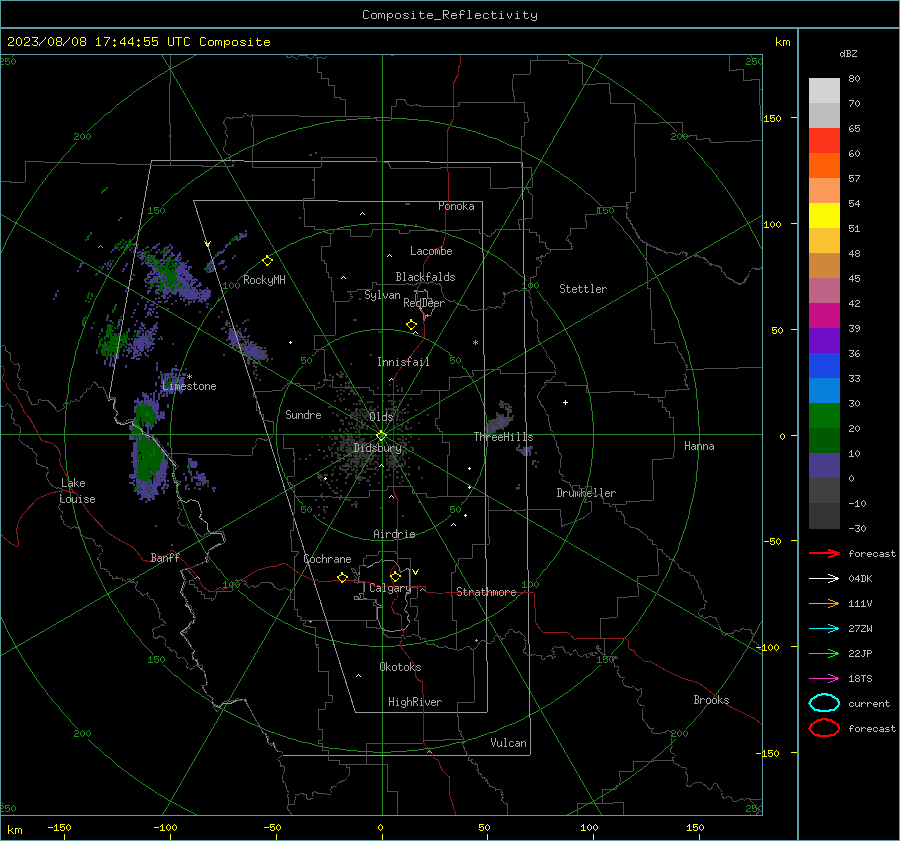
Task: Click the ThreeHills label
Action: click(x=503, y=437)
